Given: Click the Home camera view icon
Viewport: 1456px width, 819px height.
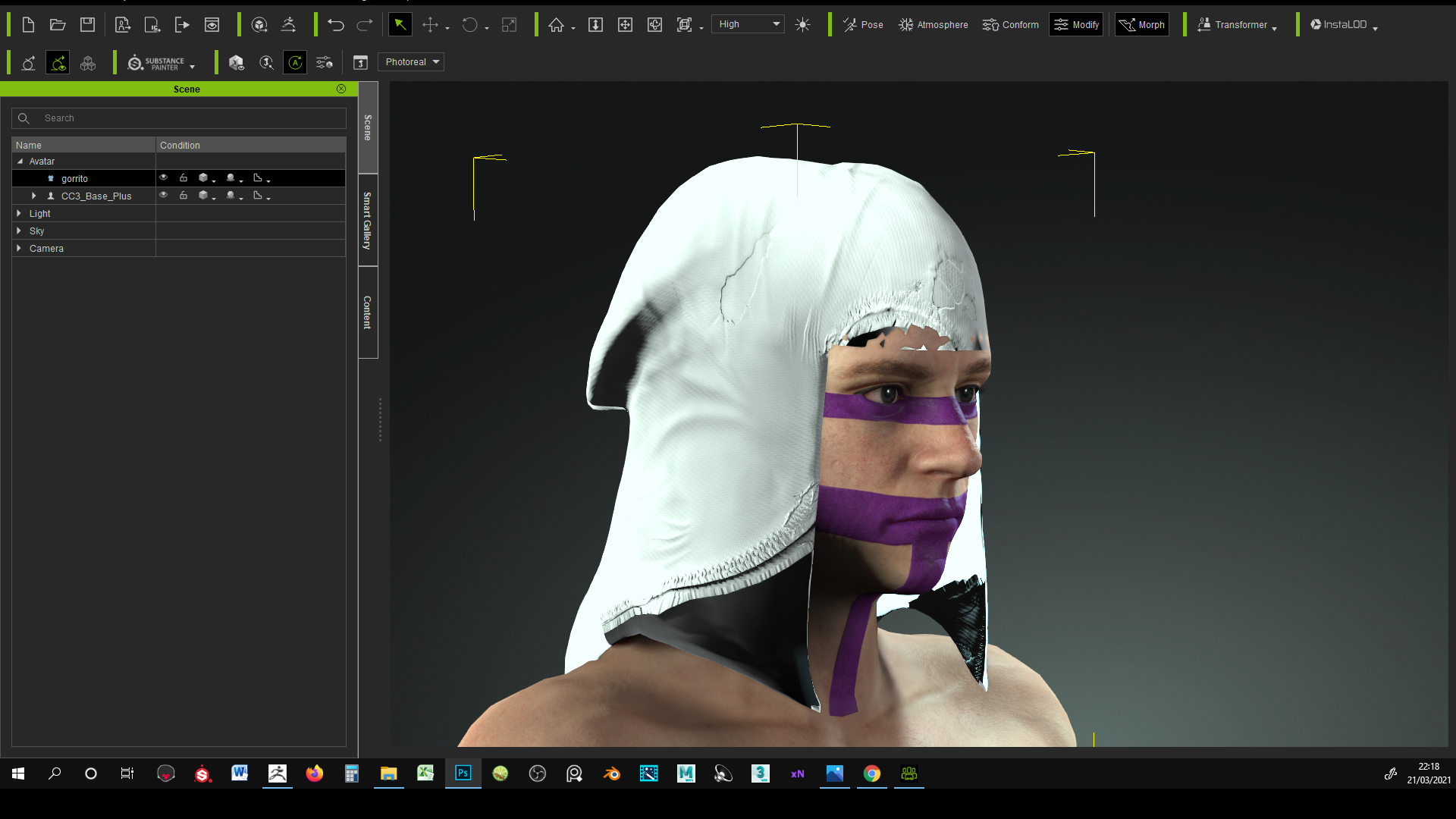Looking at the screenshot, I should 557,25.
